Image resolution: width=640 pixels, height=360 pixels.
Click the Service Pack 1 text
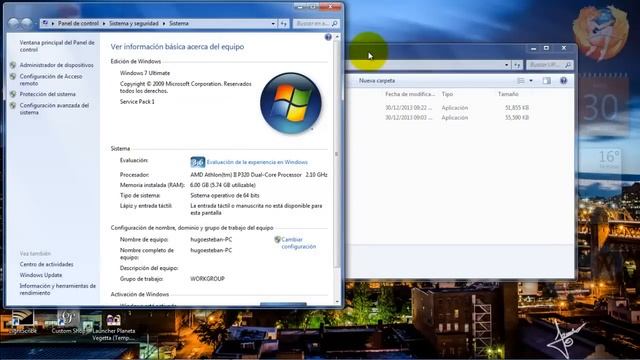(x=137, y=102)
